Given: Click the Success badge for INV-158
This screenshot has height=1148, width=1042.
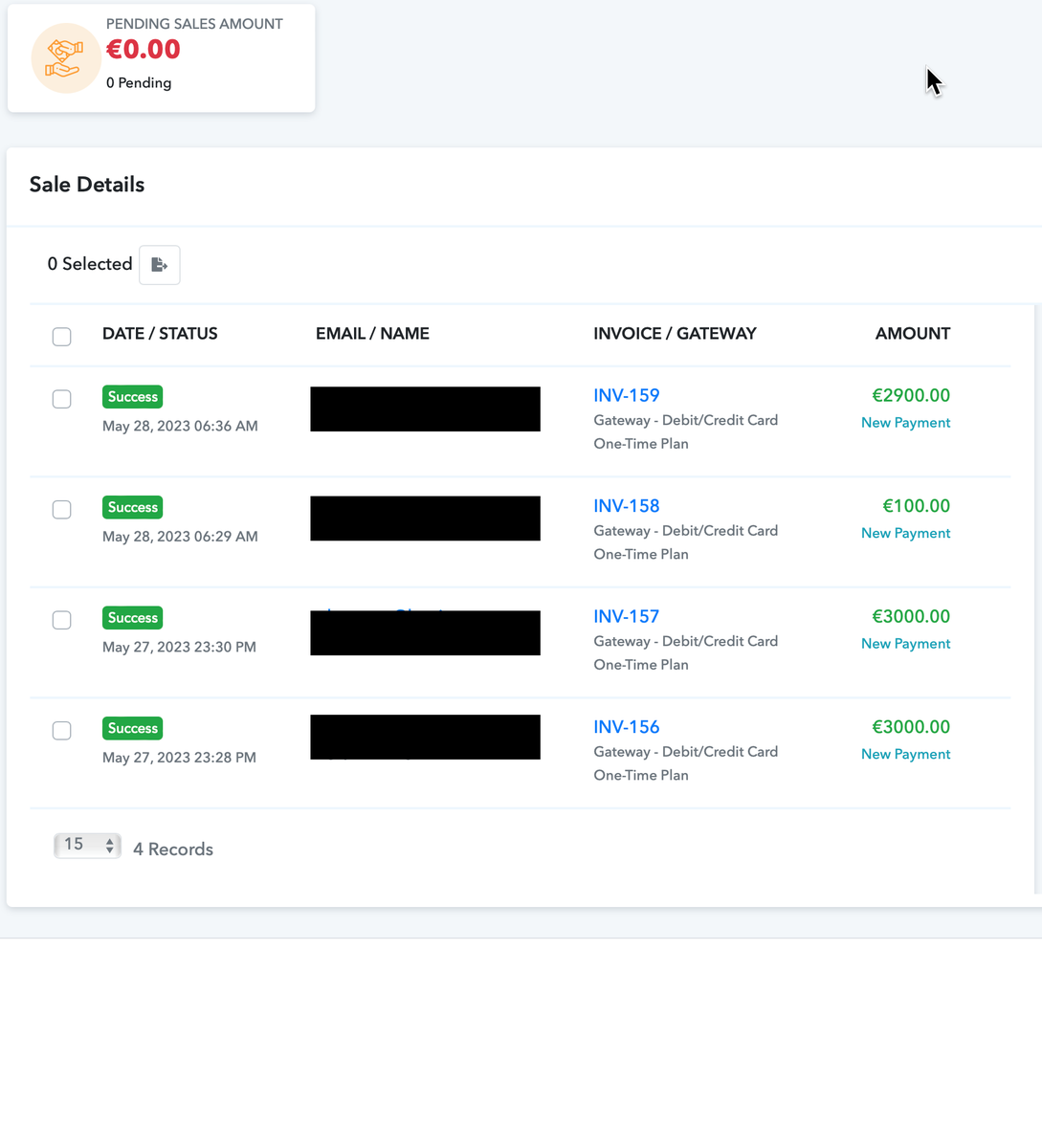Looking at the screenshot, I should pyautogui.click(x=133, y=507).
